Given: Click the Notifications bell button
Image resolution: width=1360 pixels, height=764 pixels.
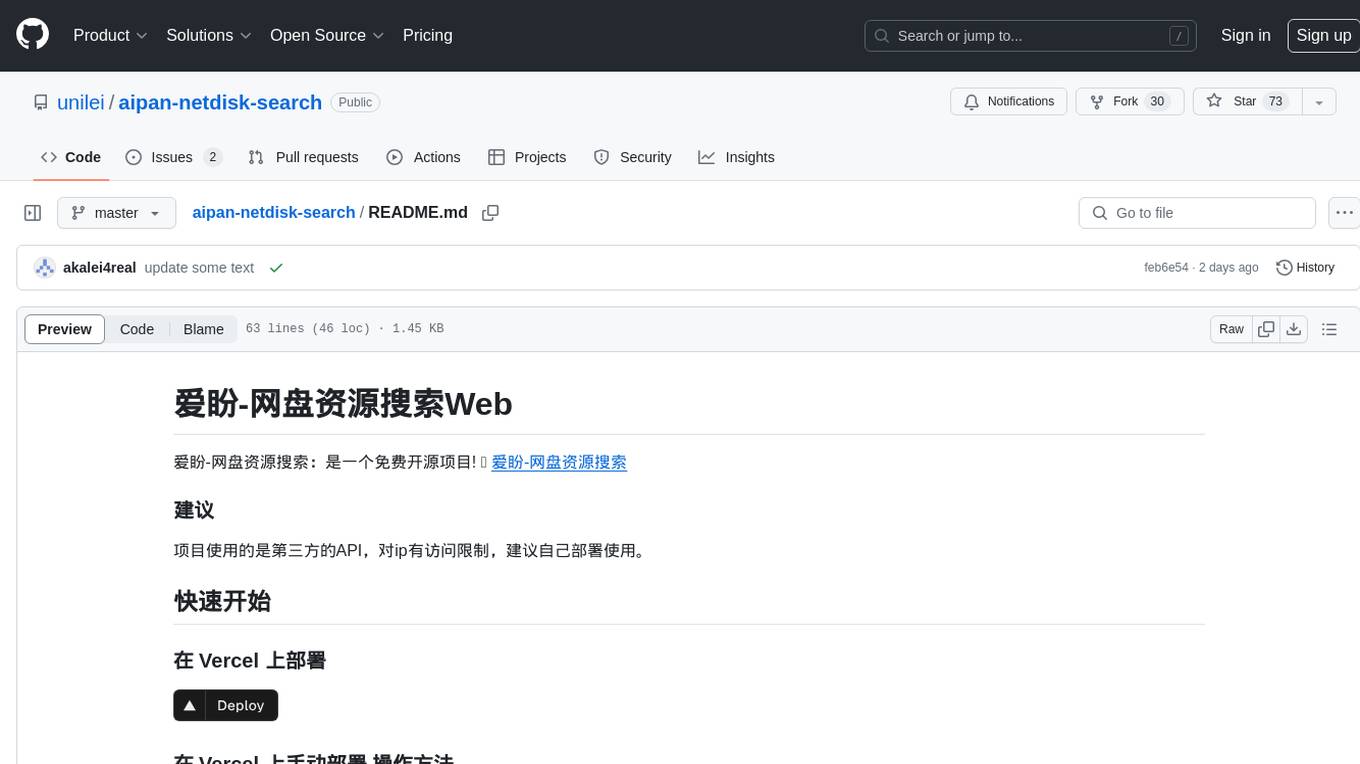Looking at the screenshot, I should (1009, 102).
